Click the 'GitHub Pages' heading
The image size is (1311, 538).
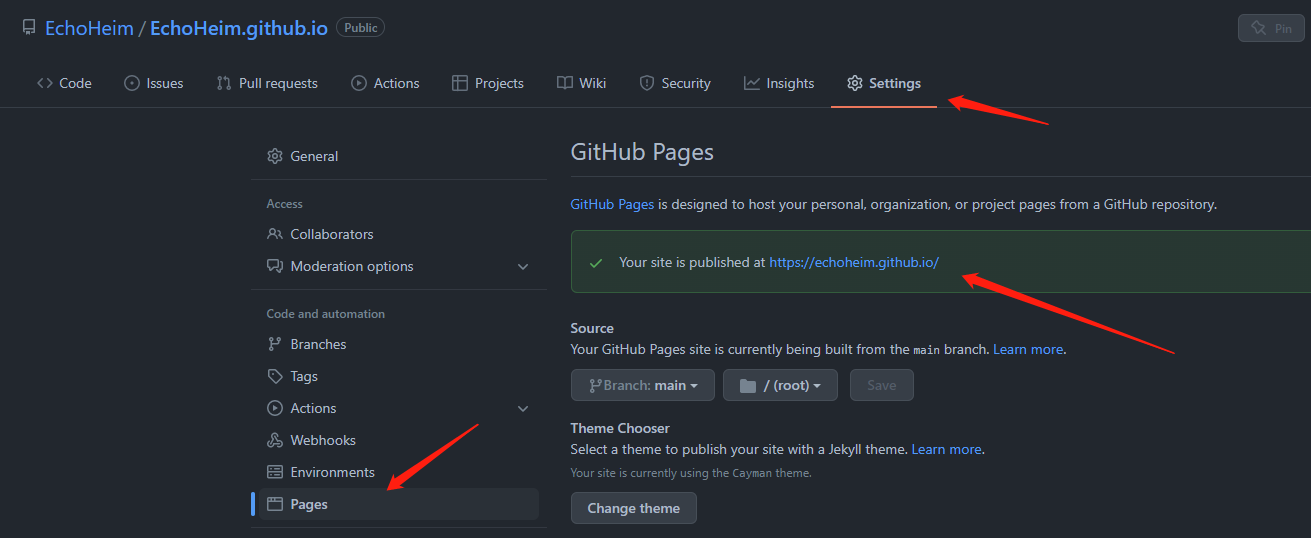642,153
